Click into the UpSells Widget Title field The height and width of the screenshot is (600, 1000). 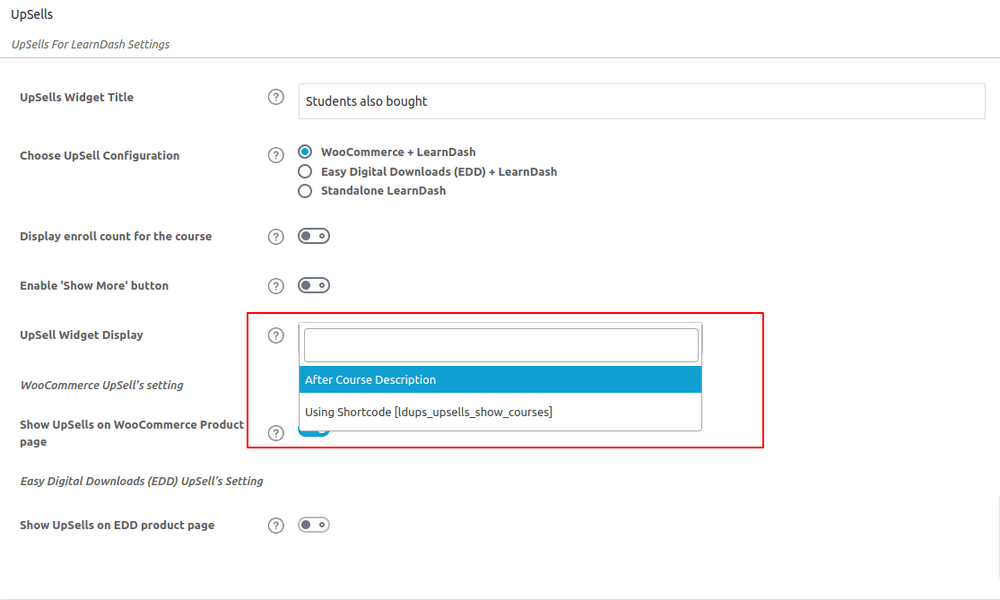642,101
